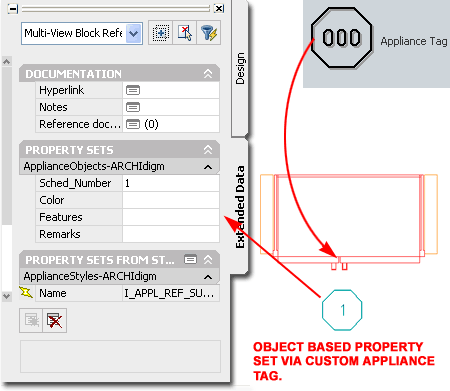
Task: Click property sets from style worksheet icon
Action: (x=190, y=259)
